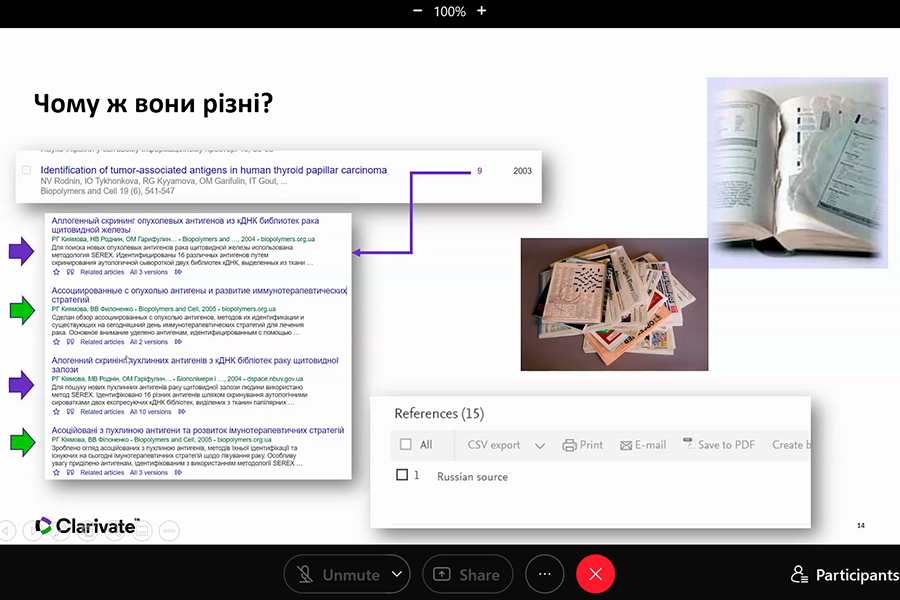
Task: Select checkbox beside tumor-associated antigens article
Action: (x=27, y=171)
